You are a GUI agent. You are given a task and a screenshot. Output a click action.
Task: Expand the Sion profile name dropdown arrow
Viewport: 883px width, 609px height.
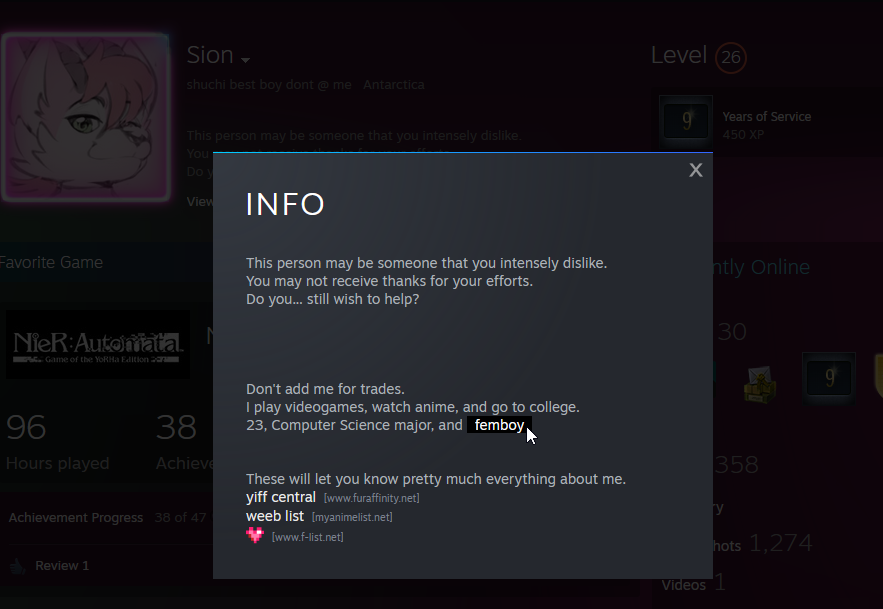point(245,59)
